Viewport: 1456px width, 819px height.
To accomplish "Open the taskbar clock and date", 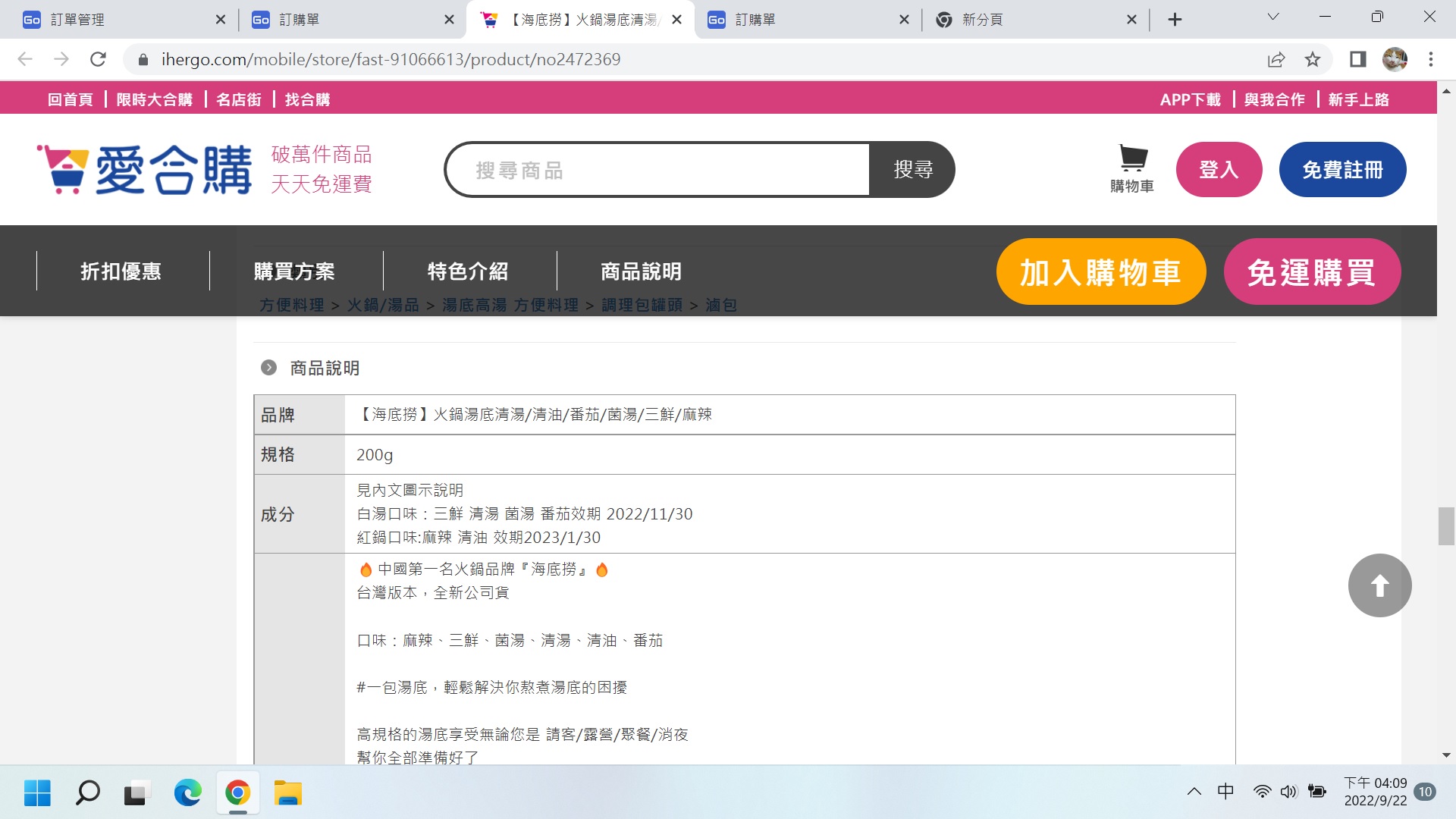I will click(x=1376, y=792).
